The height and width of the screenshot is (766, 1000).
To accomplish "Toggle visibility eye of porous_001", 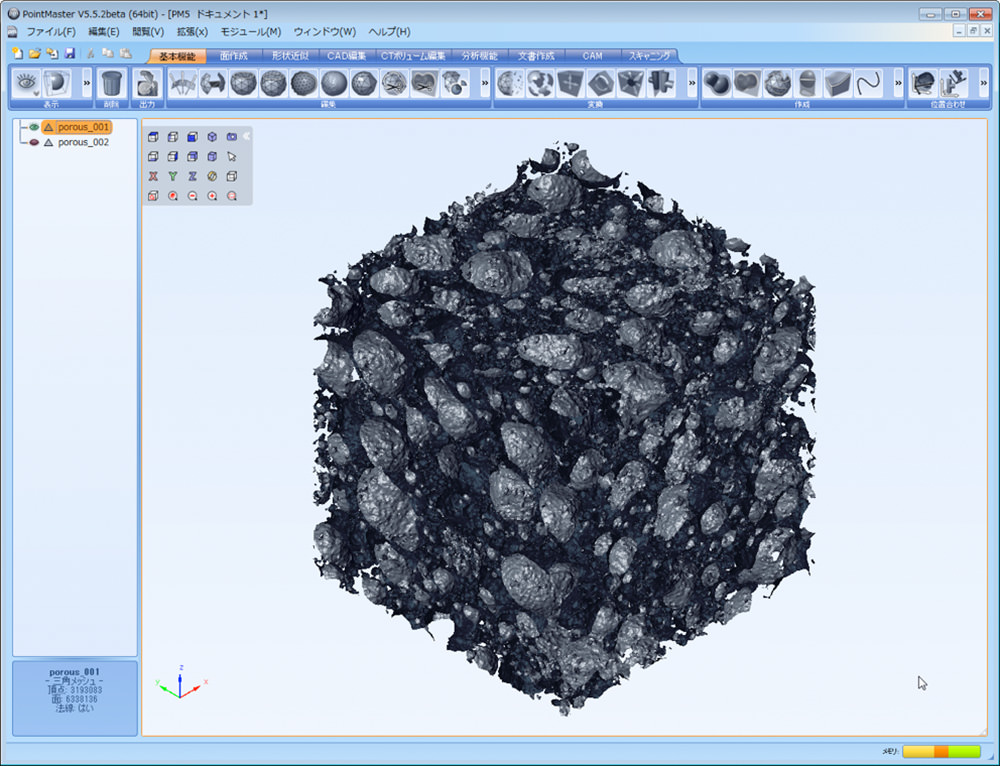I will [34, 127].
